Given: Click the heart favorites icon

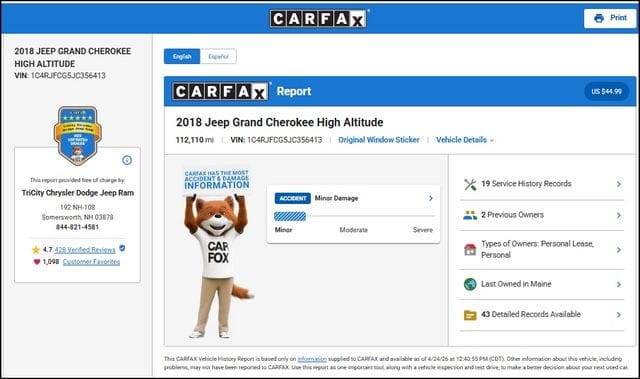Looking at the screenshot, I should (x=37, y=262).
